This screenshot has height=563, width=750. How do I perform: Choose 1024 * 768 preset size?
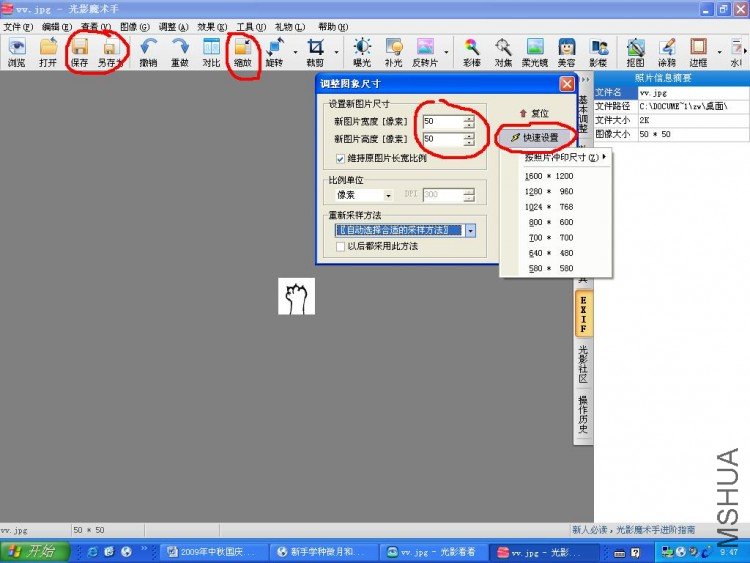coord(549,207)
